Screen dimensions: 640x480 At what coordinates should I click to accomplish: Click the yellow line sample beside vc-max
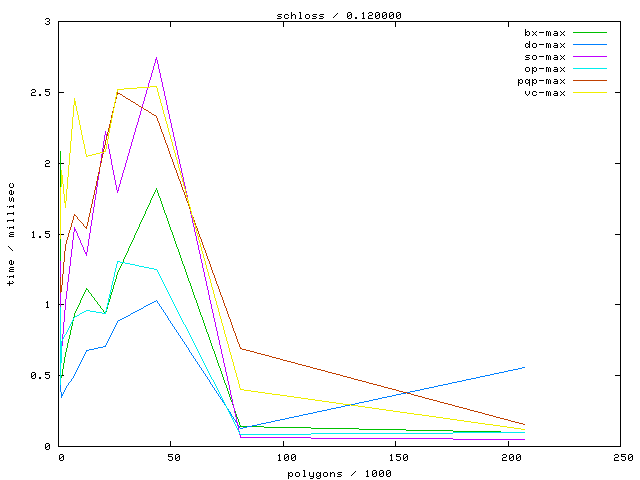590,93
